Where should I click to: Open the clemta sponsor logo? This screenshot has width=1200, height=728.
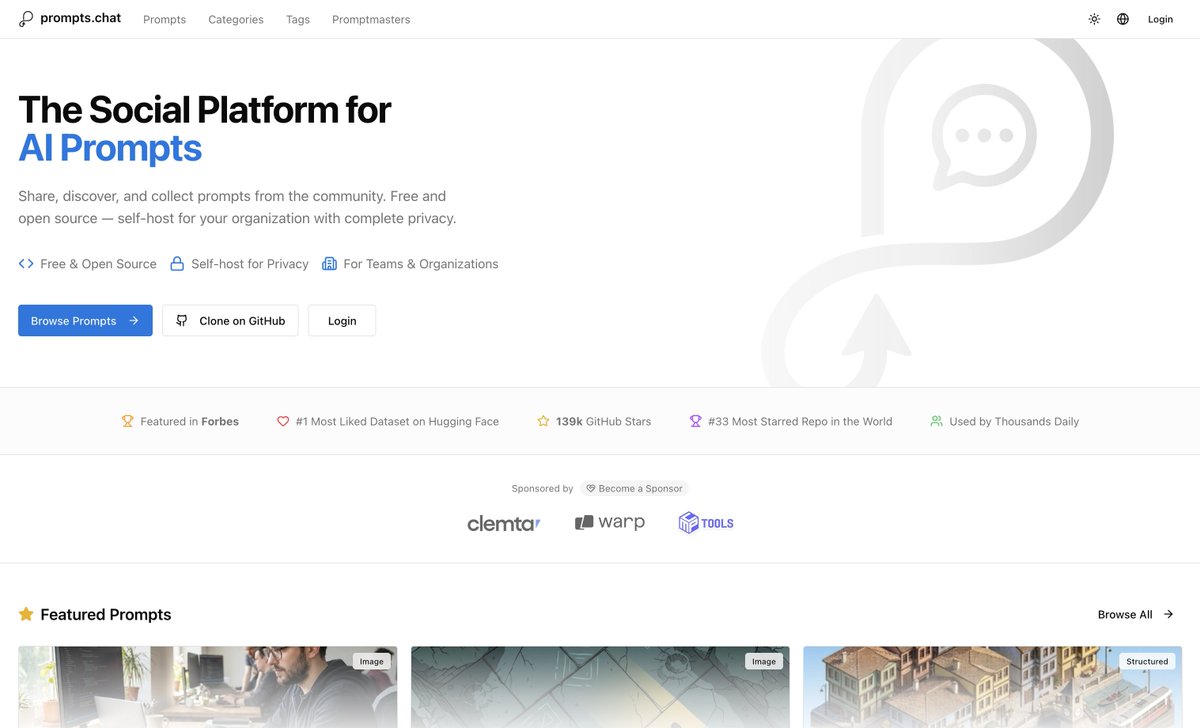[504, 523]
